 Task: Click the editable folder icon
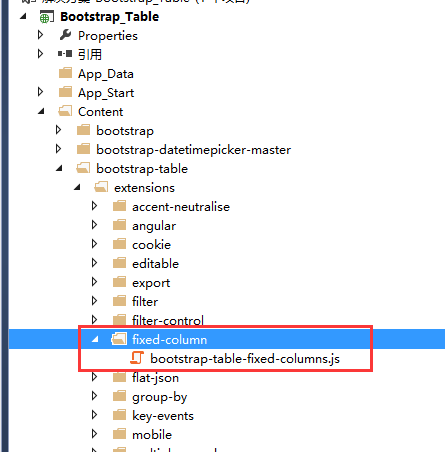click(119, 263)
